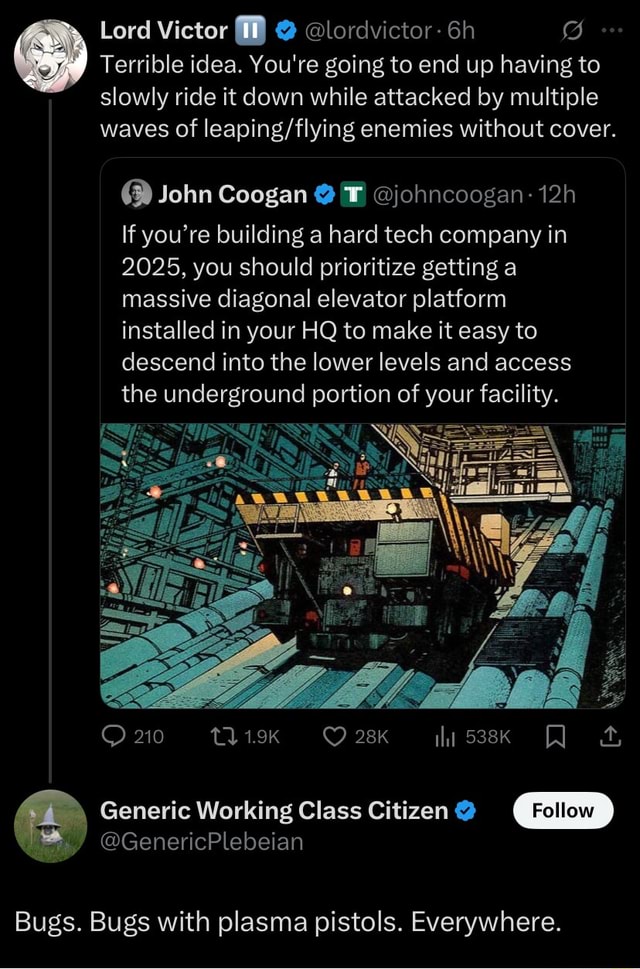
Task: Tap the green T affiliation badge
Action: click(x=354, y=194)
